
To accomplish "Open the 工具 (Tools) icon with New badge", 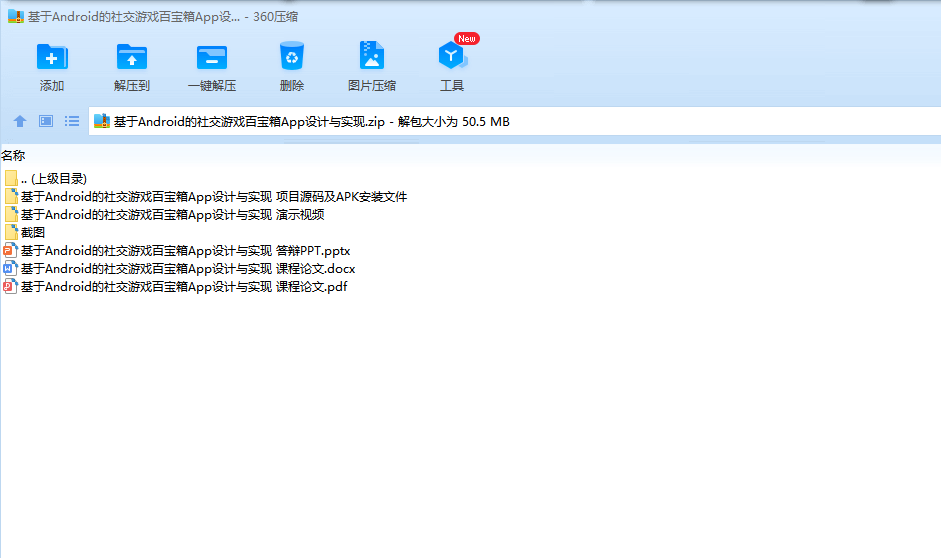I will coord(453,55).
